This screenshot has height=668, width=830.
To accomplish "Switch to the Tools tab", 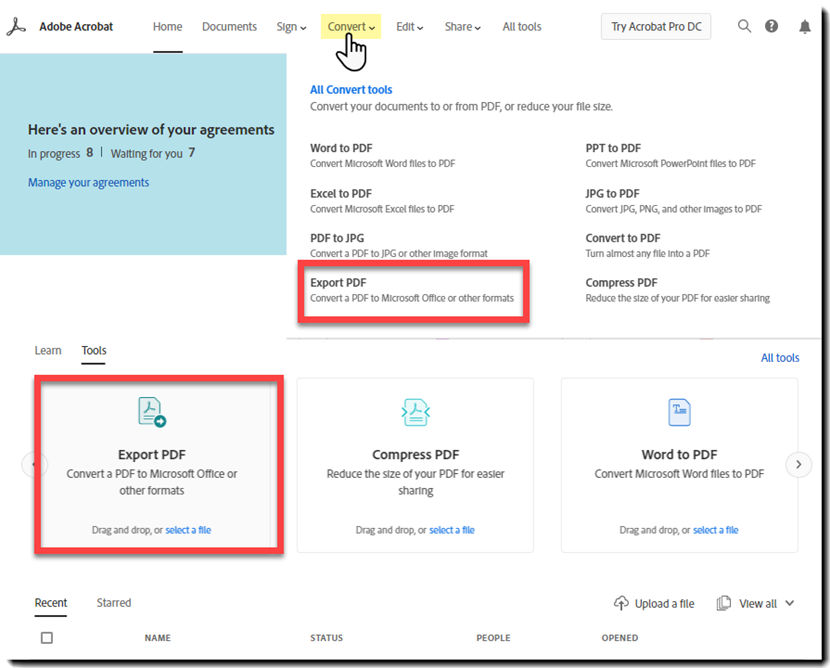I will (94, 350).
